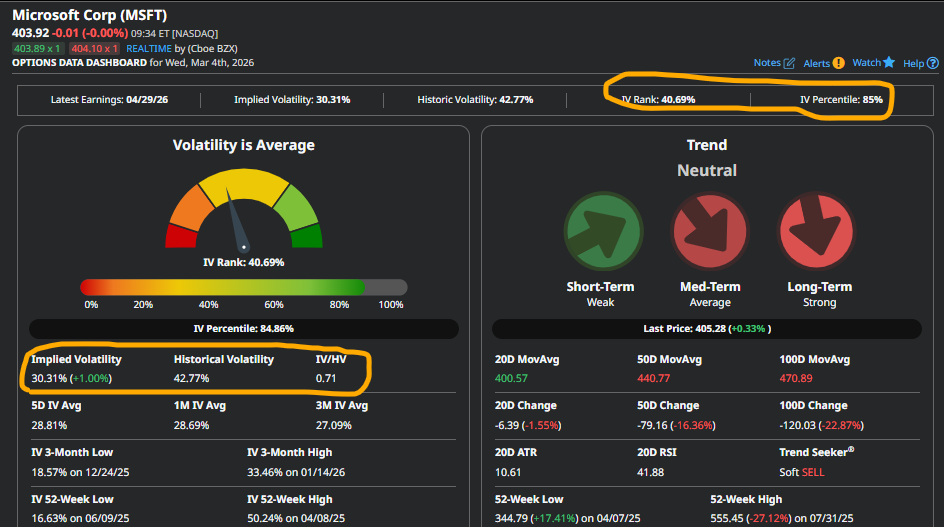The height and width of the screenshot is (527, 944).
Task: Click 20D RSI value 41.88
Action: coord(651,472)
